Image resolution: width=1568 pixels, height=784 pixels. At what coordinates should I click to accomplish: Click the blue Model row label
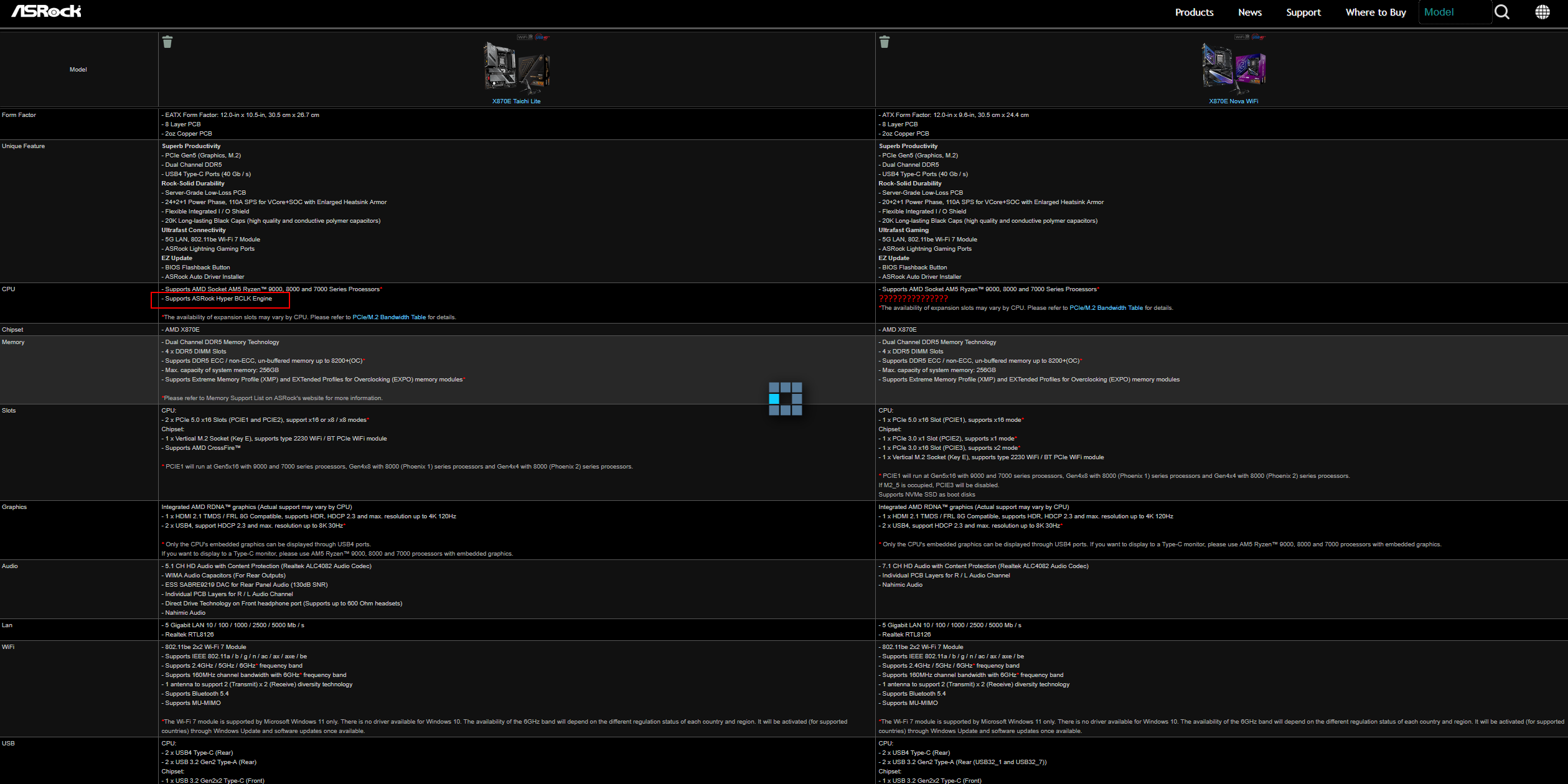[x=78, y=70]
